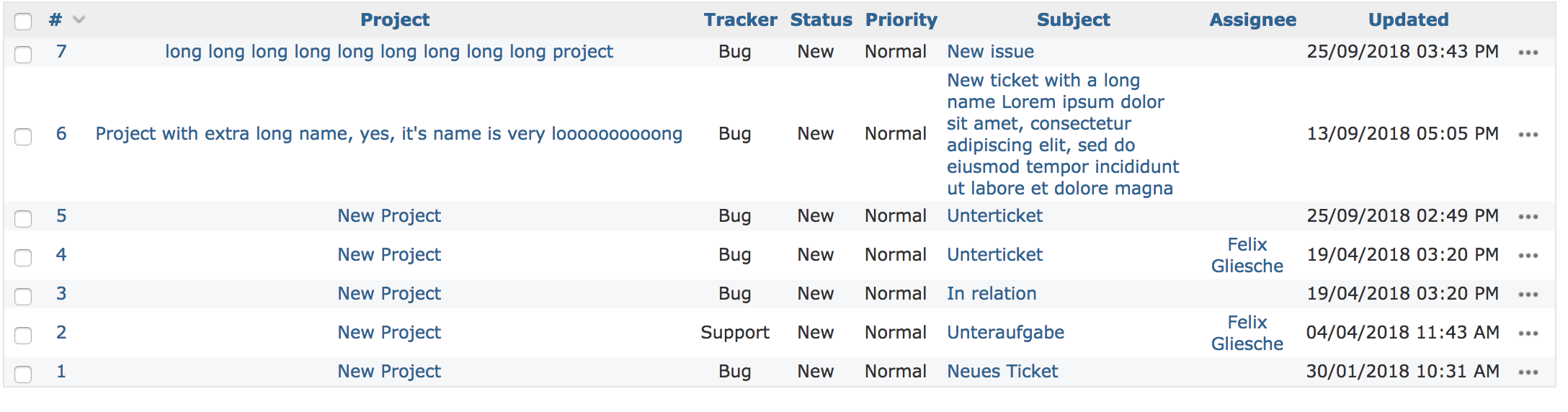Open the 'Neues Ticket' issue subject
Screen dimensions: 1568x412
pyautogui.click(x=1002, y=372)
